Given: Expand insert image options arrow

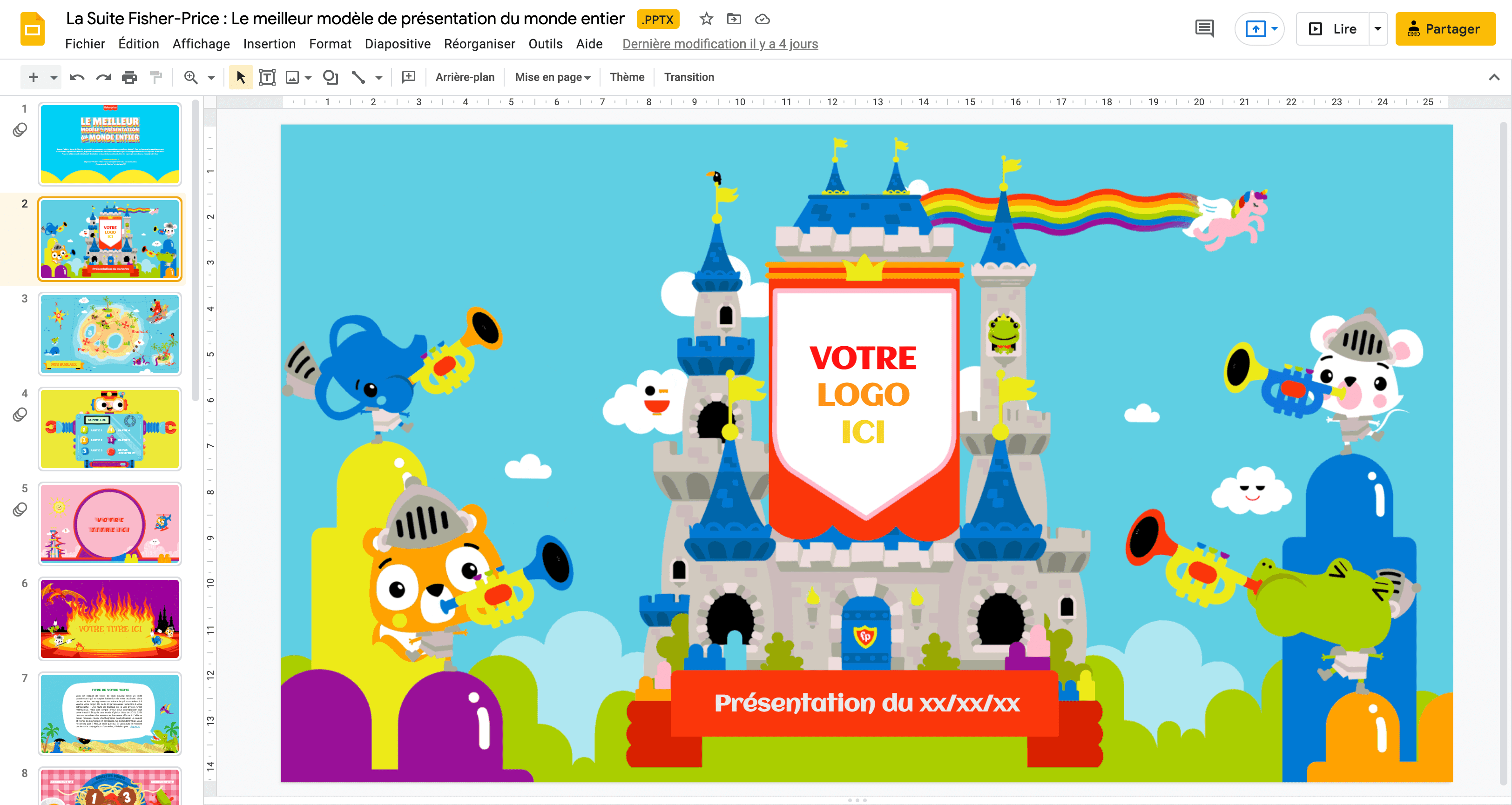Looking at the screenshot, I should [308, 77].
